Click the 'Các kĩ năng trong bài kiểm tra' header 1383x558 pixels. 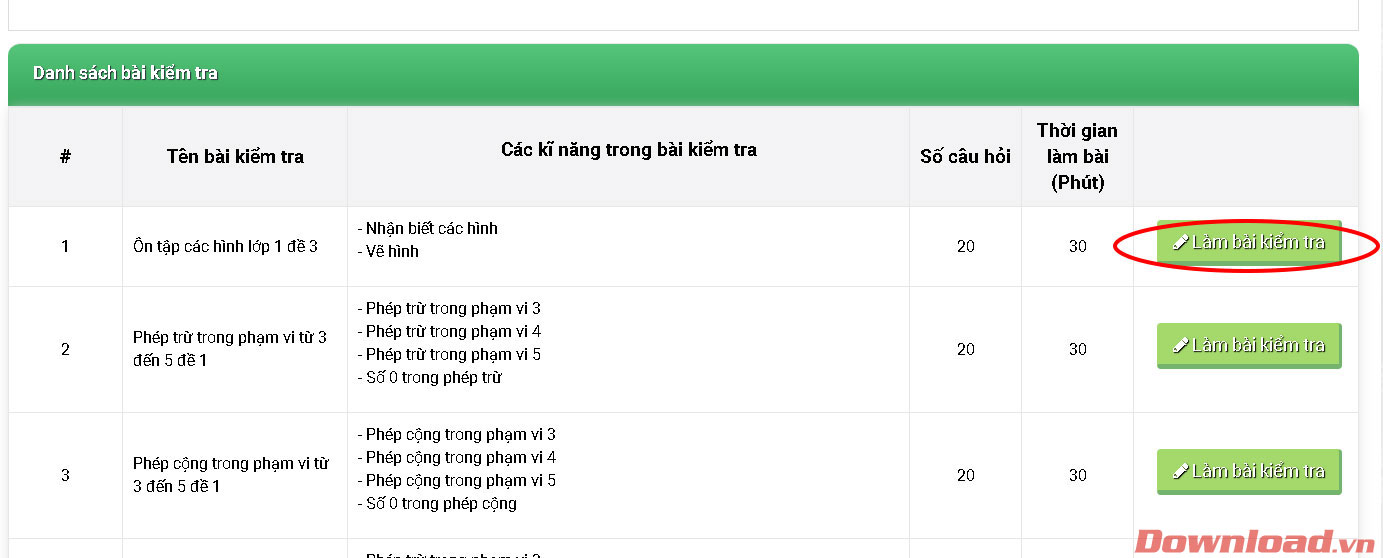pyautogui.click(x=628, y=150)
